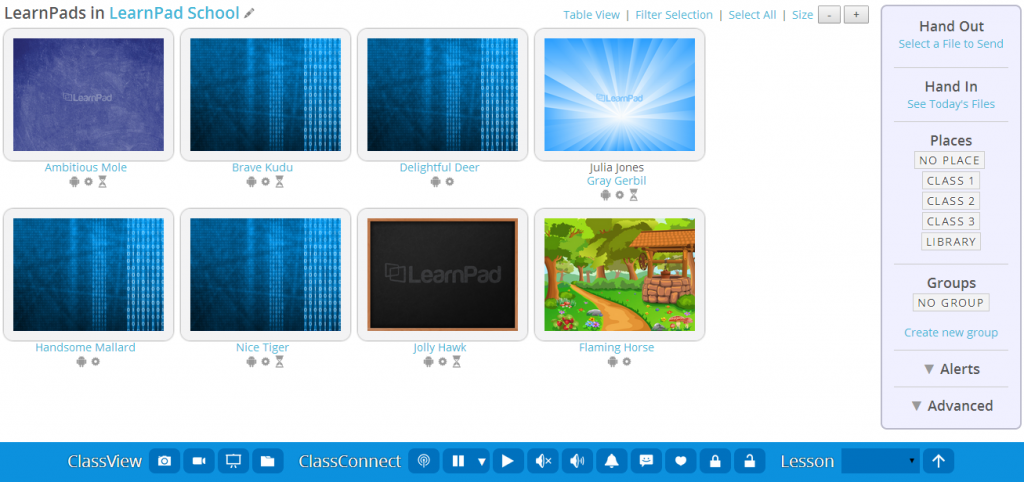Click the hourglass icon under Gray Gerbil

633,195
